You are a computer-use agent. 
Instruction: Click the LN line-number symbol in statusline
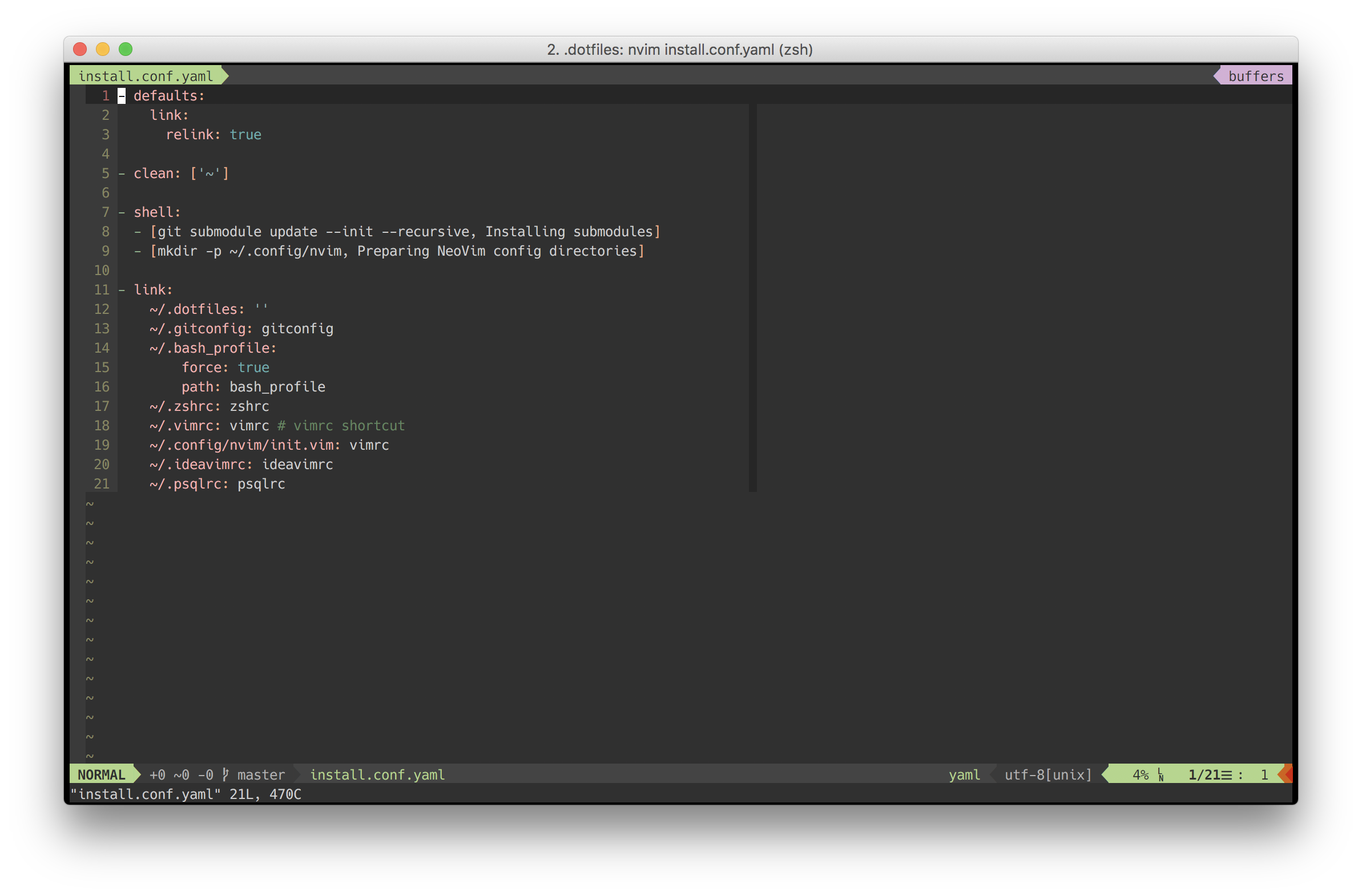(1160, 774)
